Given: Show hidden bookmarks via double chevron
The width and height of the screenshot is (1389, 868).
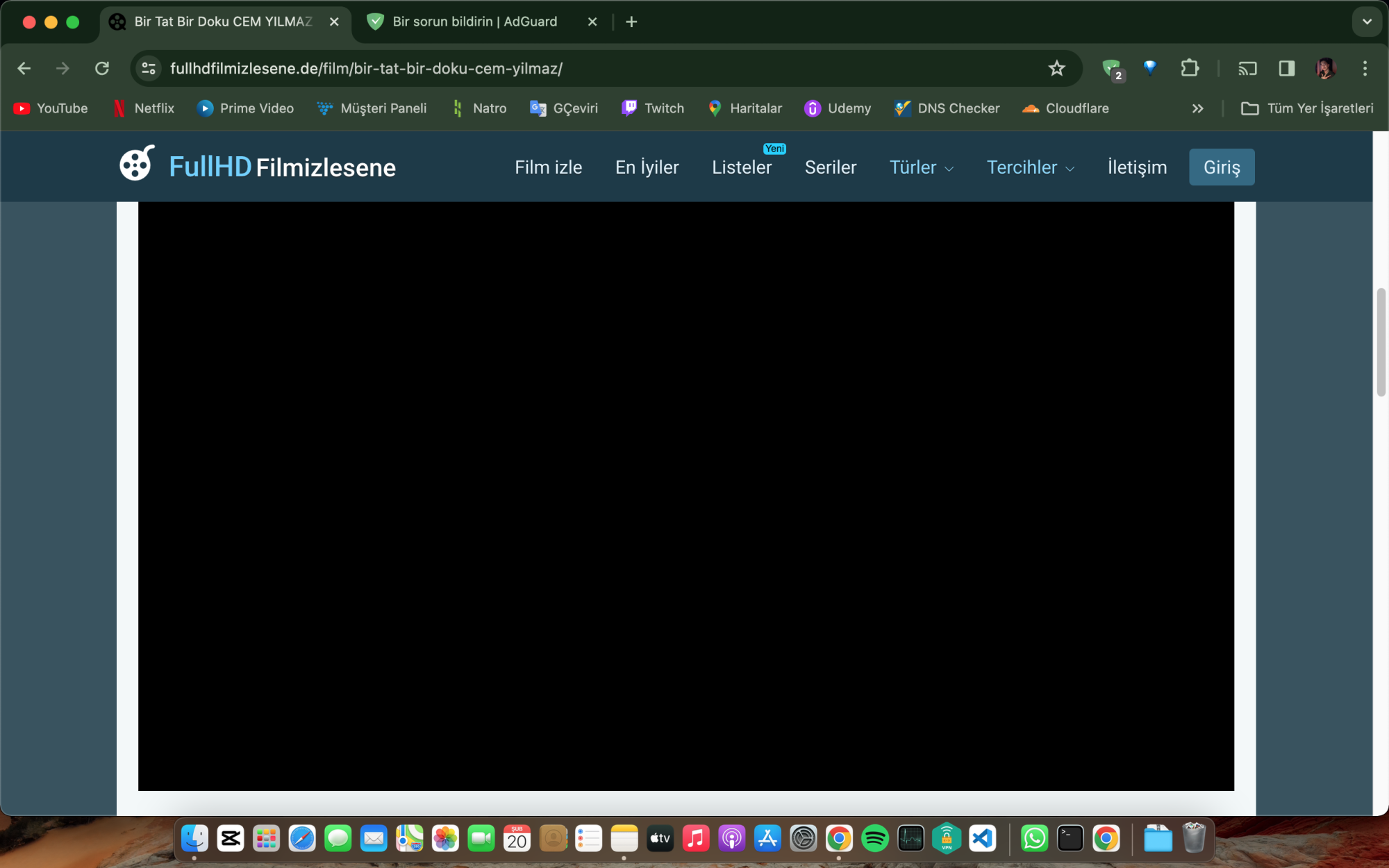Looking at the screenshot, I should pyautogui.click(x=1197, y=108).
